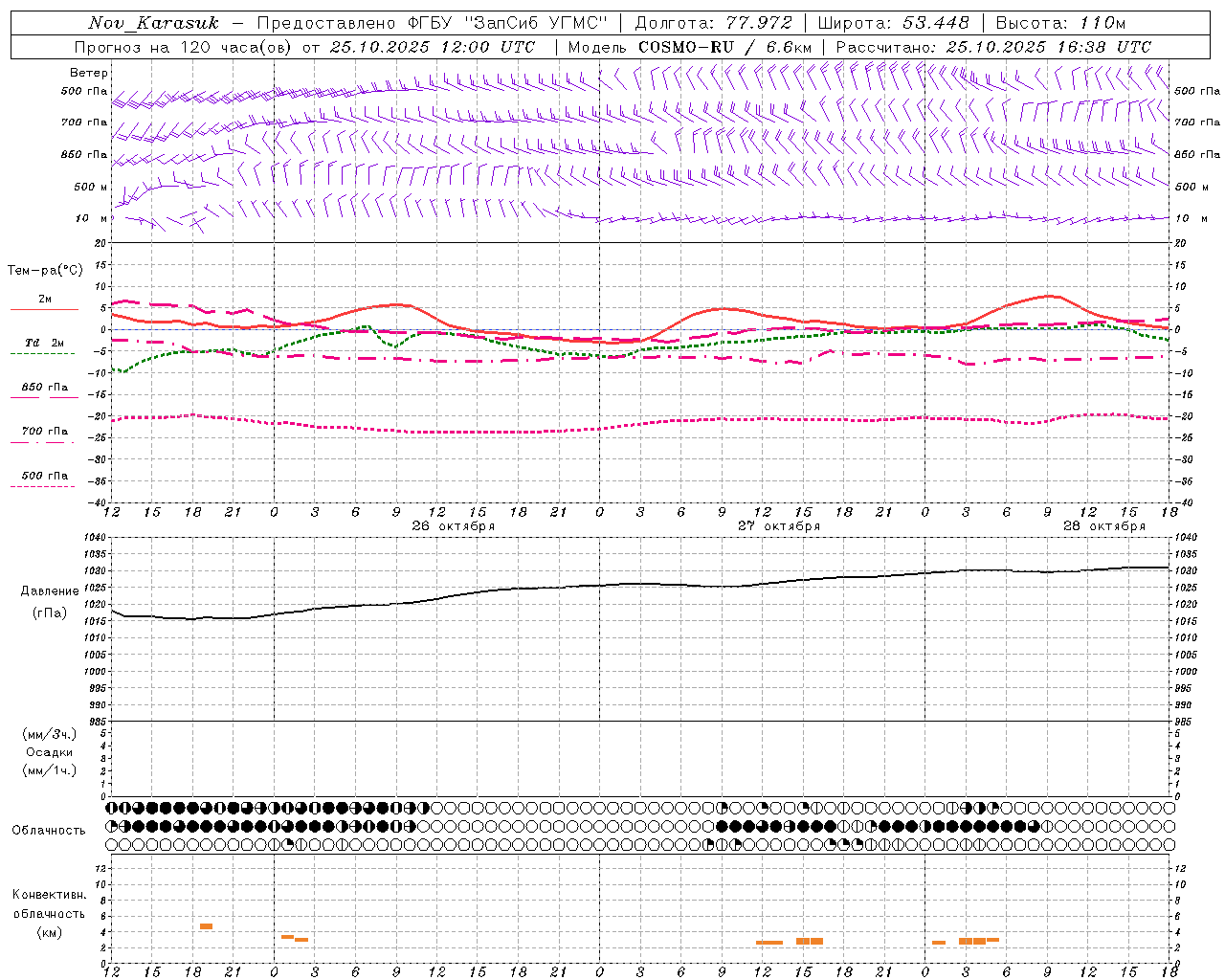1225x980 pixels.
Task: Select the 'Предоставлено ФГБУ "ЗапСиб УГМС"' text
Action: (x=433, y=23)
